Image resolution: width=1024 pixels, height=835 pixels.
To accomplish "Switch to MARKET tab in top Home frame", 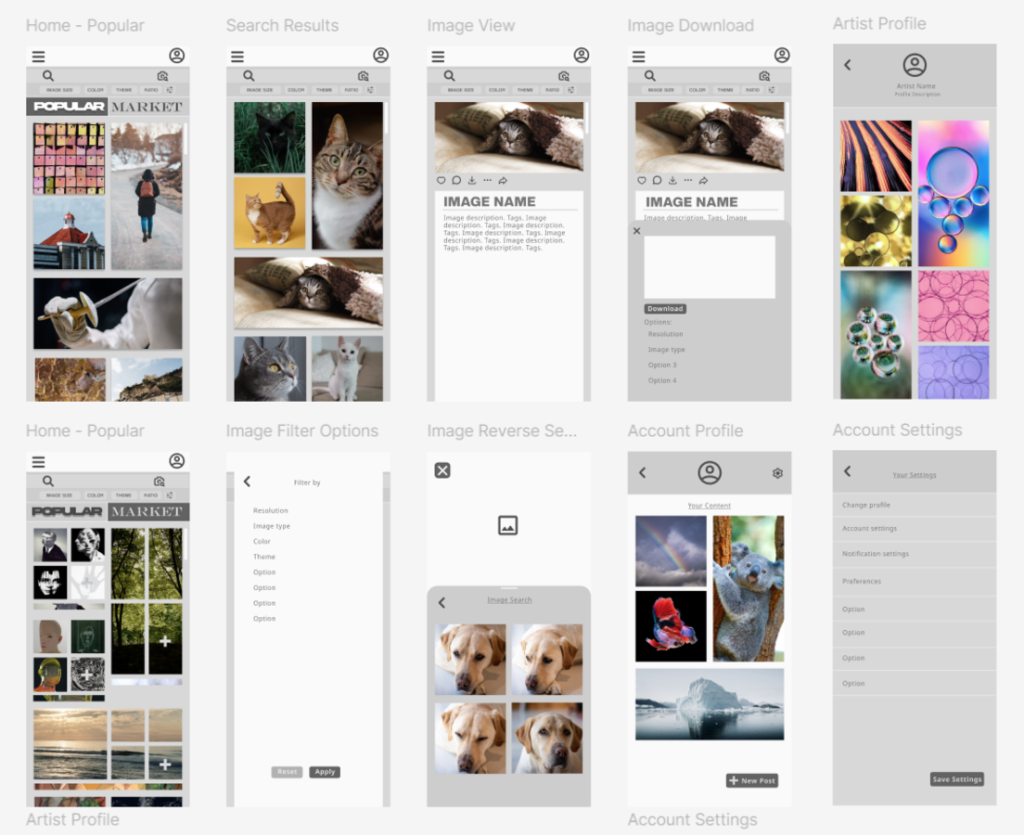I will (x=147, y=106).
